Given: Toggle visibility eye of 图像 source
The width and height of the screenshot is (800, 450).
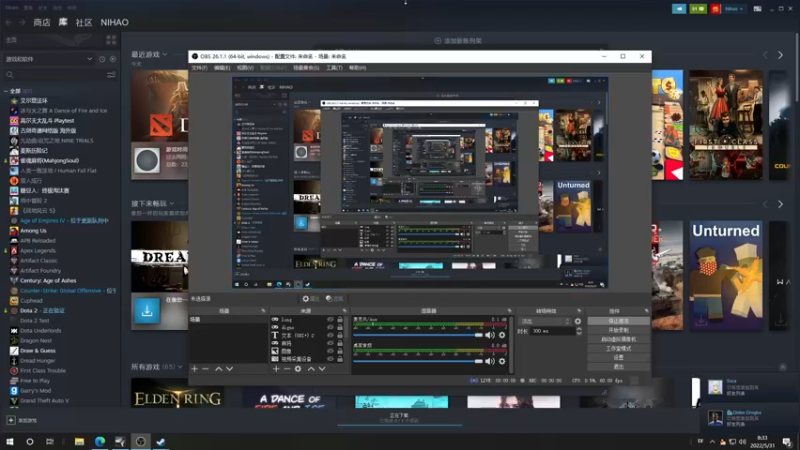Looking at the screenshot, I should tap(330, 352).
